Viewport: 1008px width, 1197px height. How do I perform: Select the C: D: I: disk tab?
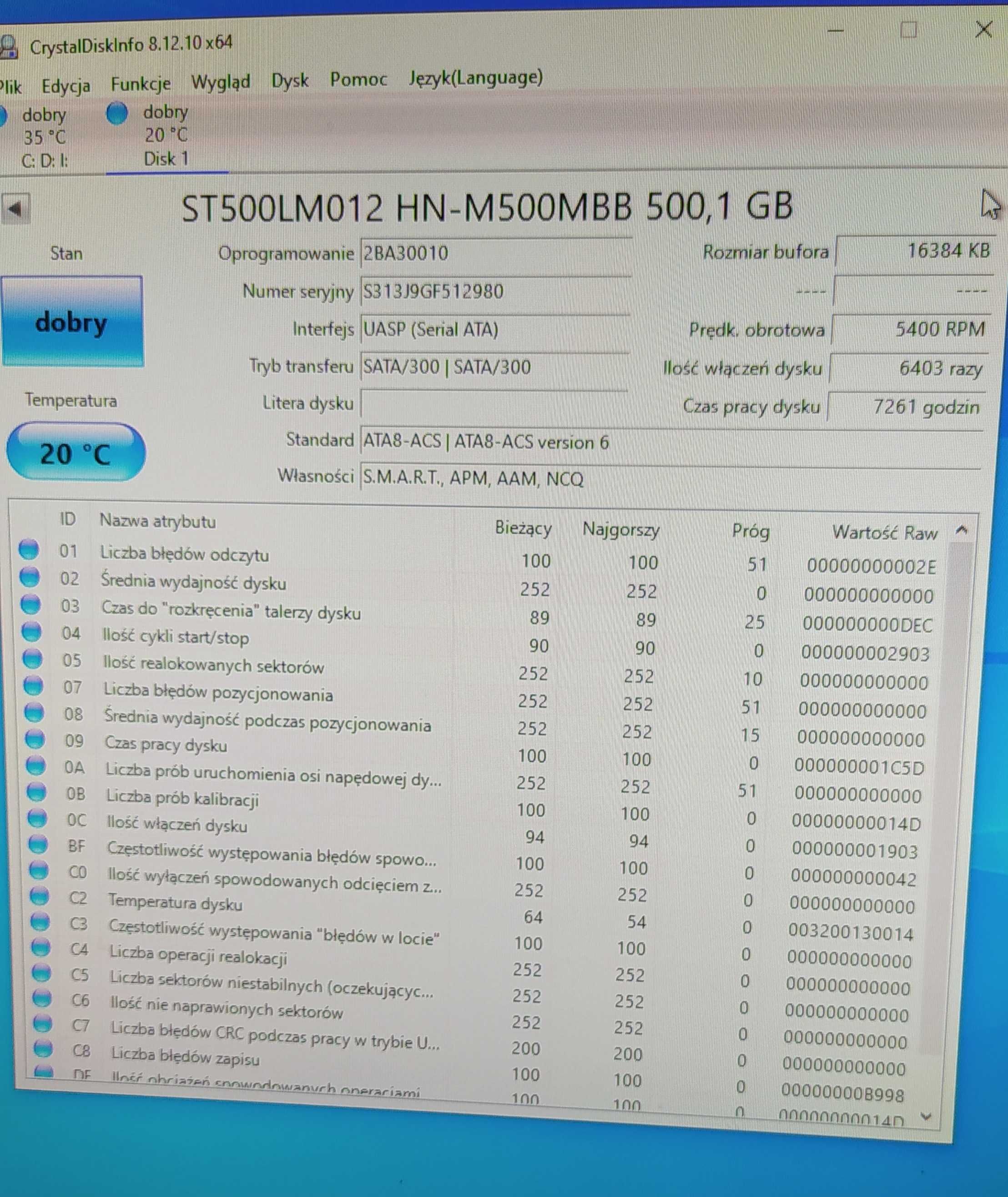pos(45,138)
